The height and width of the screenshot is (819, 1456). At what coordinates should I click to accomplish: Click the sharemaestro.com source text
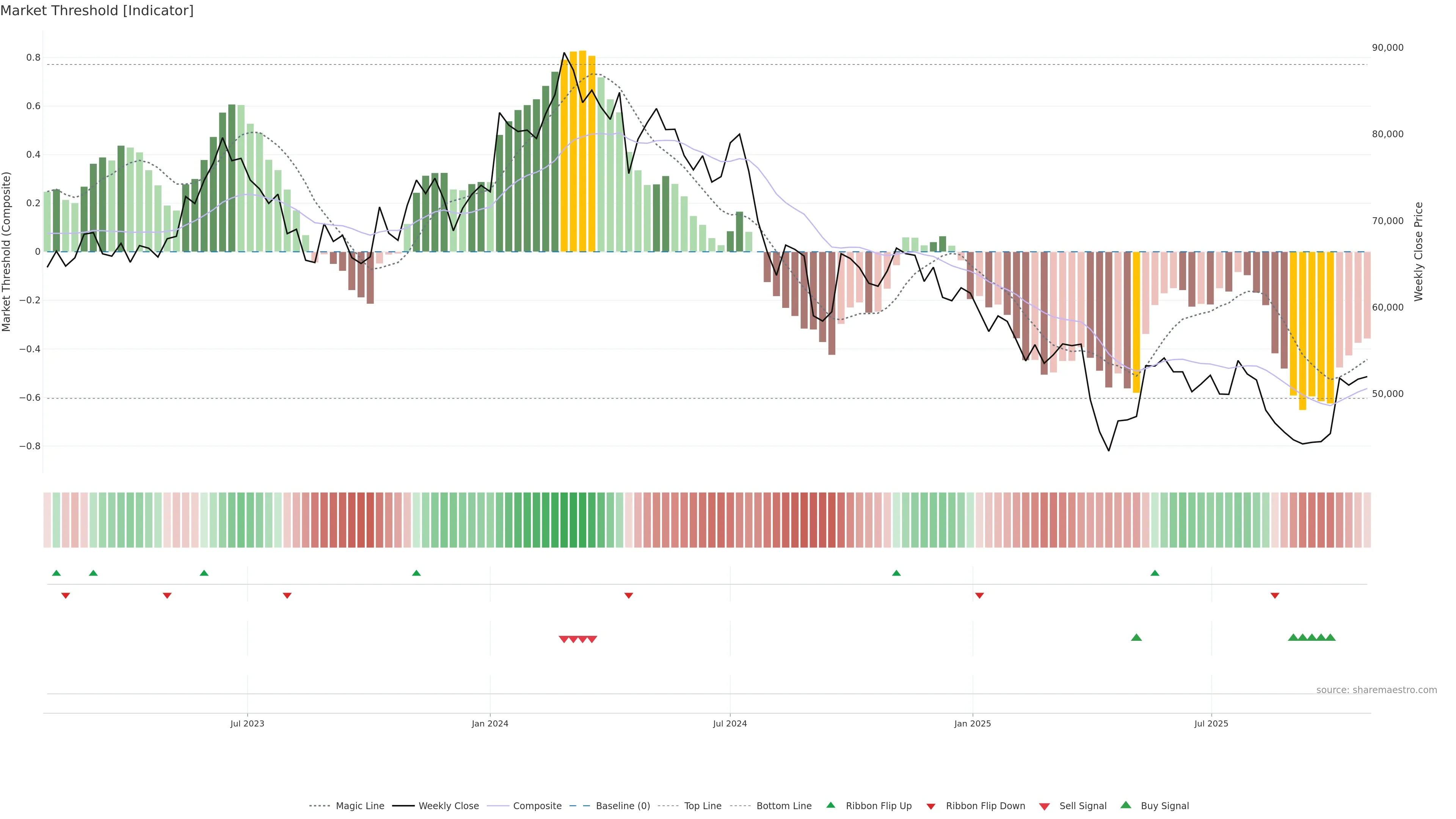point(1376,690)
